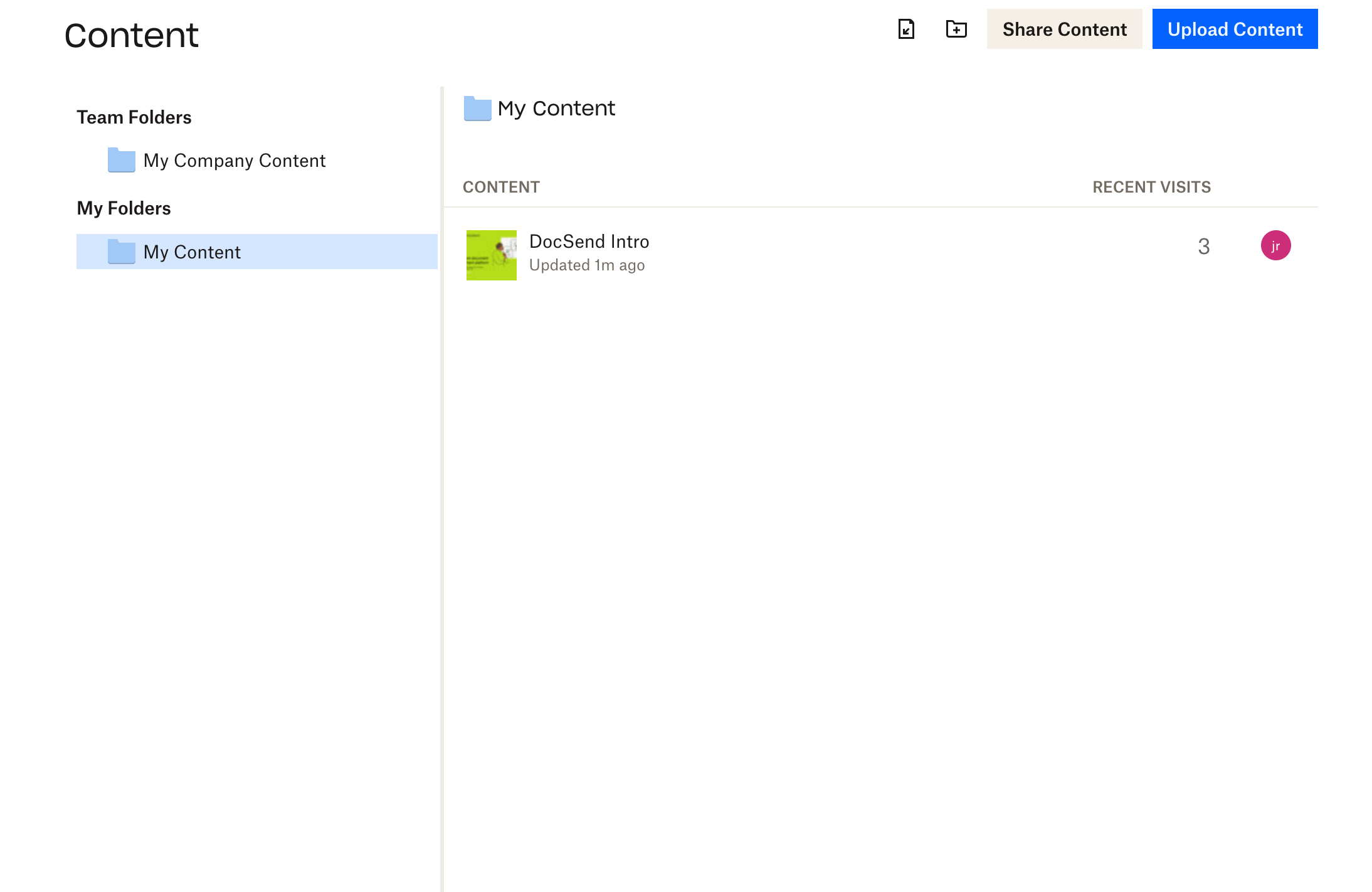Select the folder icon next to My Content sidebar entry
This screenshot has height=892, width=1372.
(x=122, y=252)
